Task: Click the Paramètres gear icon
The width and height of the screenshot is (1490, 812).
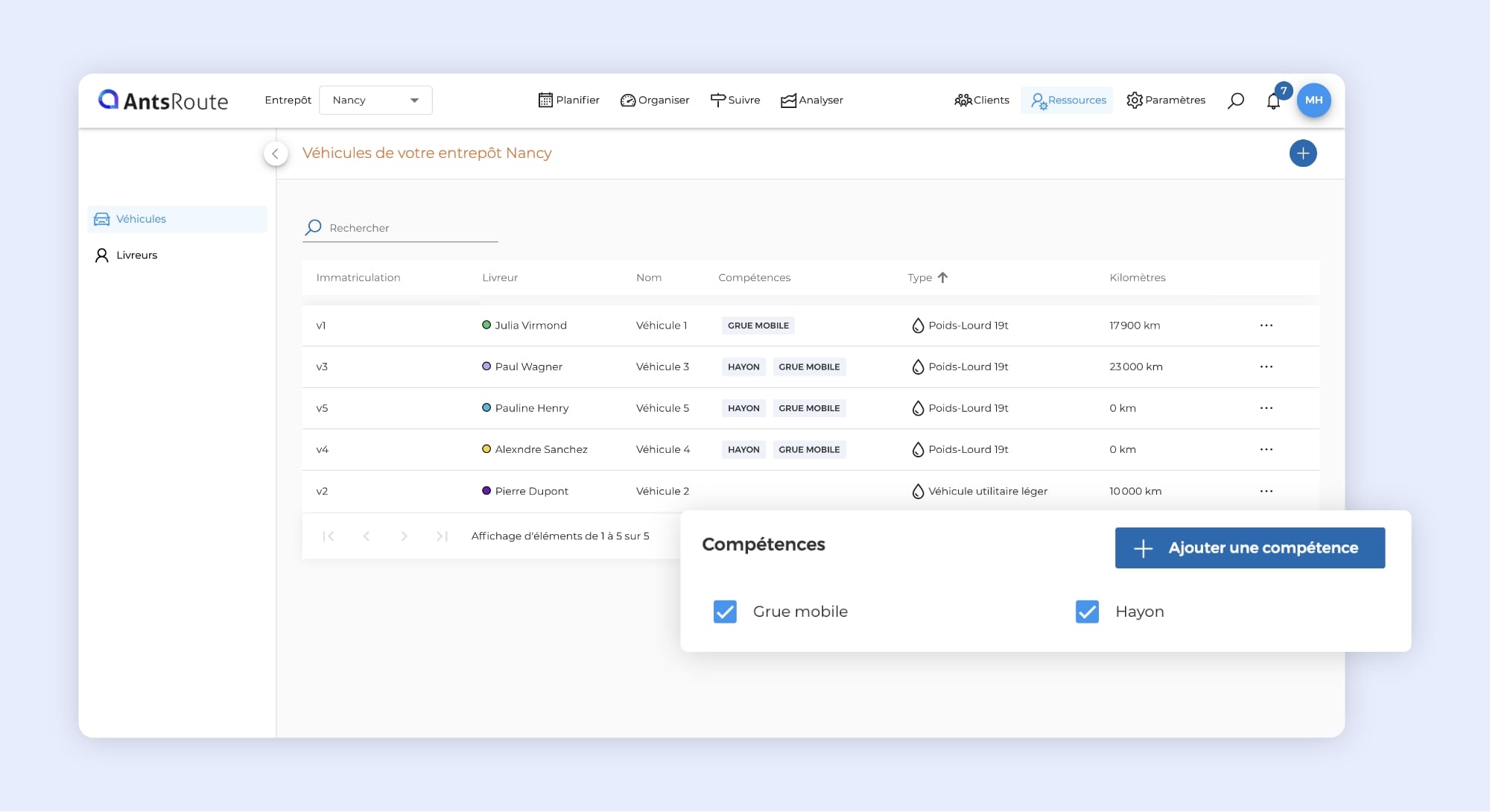Action: click(x=1134, y=100)
